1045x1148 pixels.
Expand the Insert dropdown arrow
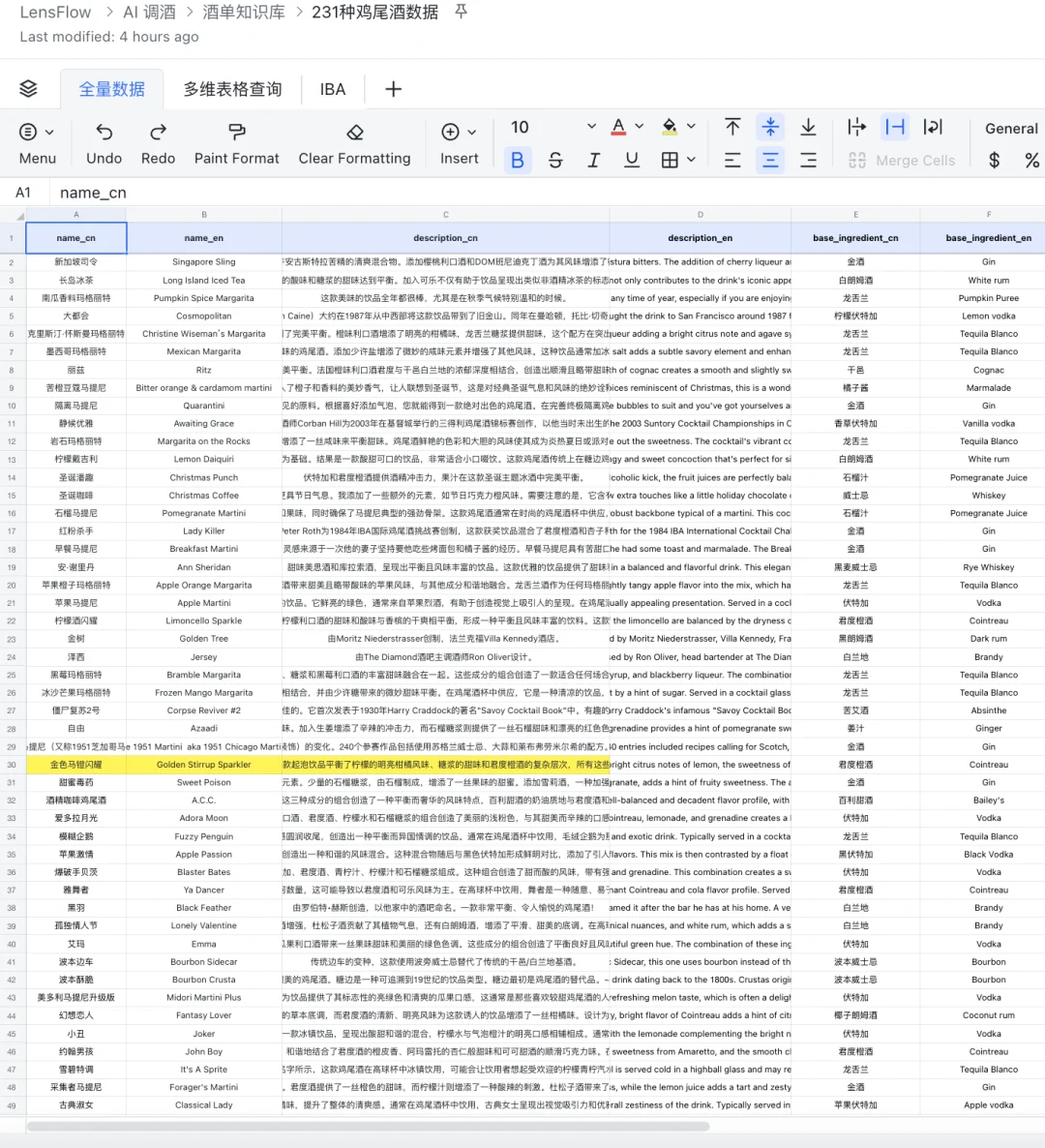pos(471,133)
